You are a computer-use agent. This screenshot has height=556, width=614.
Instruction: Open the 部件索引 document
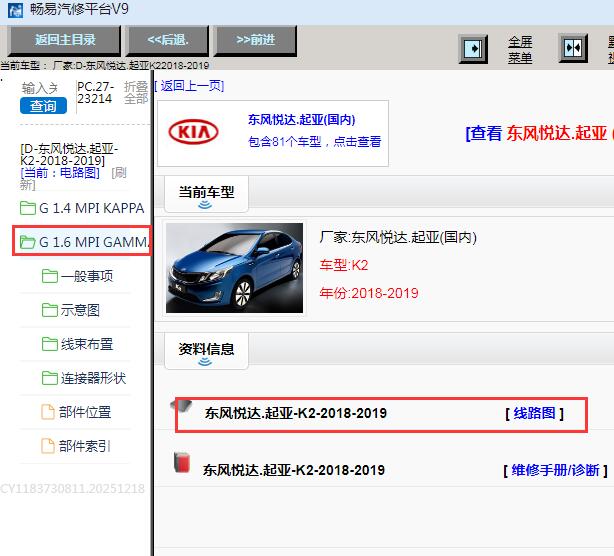pyautogui.click(x=76, y=446)
